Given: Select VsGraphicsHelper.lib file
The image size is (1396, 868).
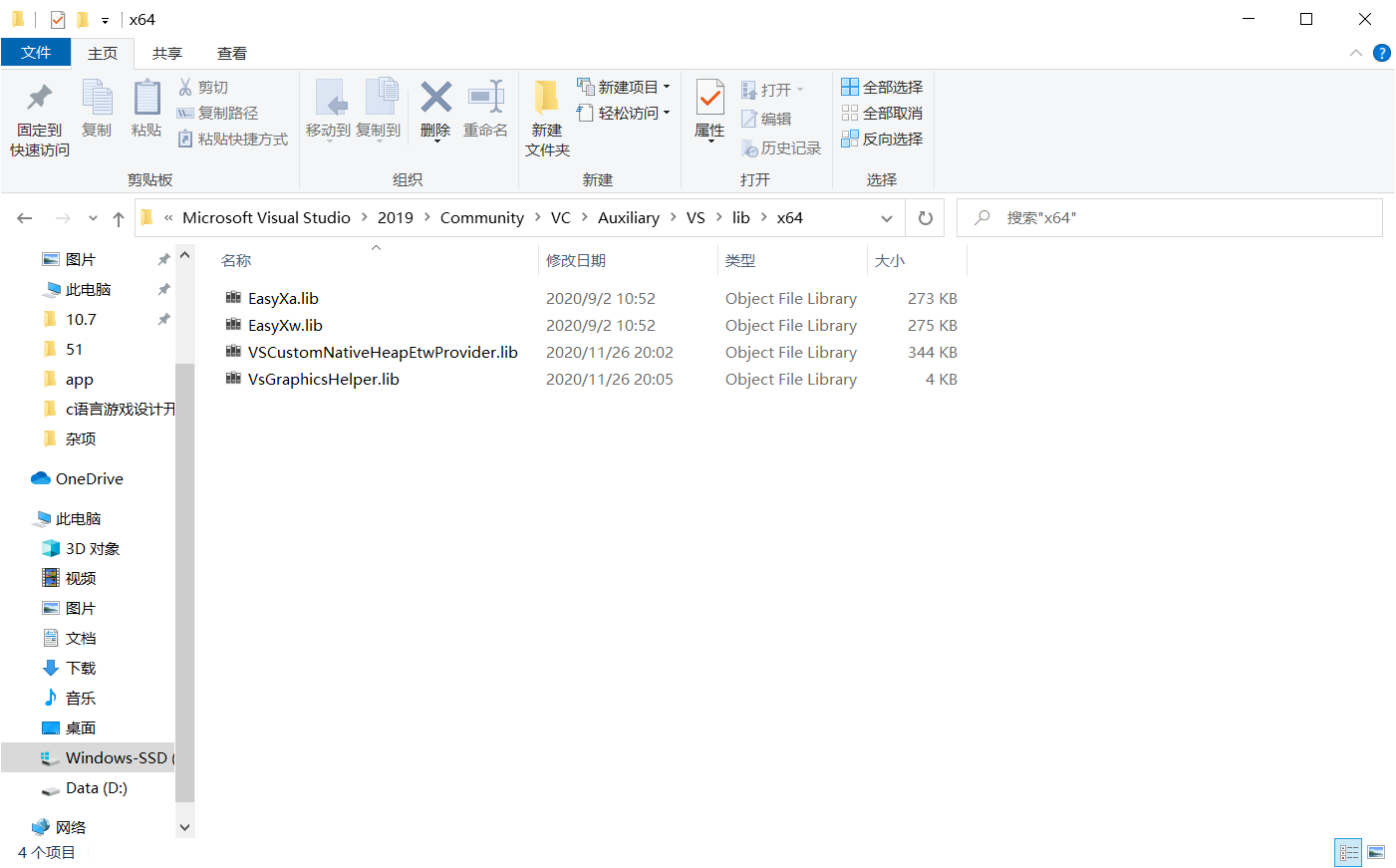Looking at the screenshot, I should coord(323,380).
